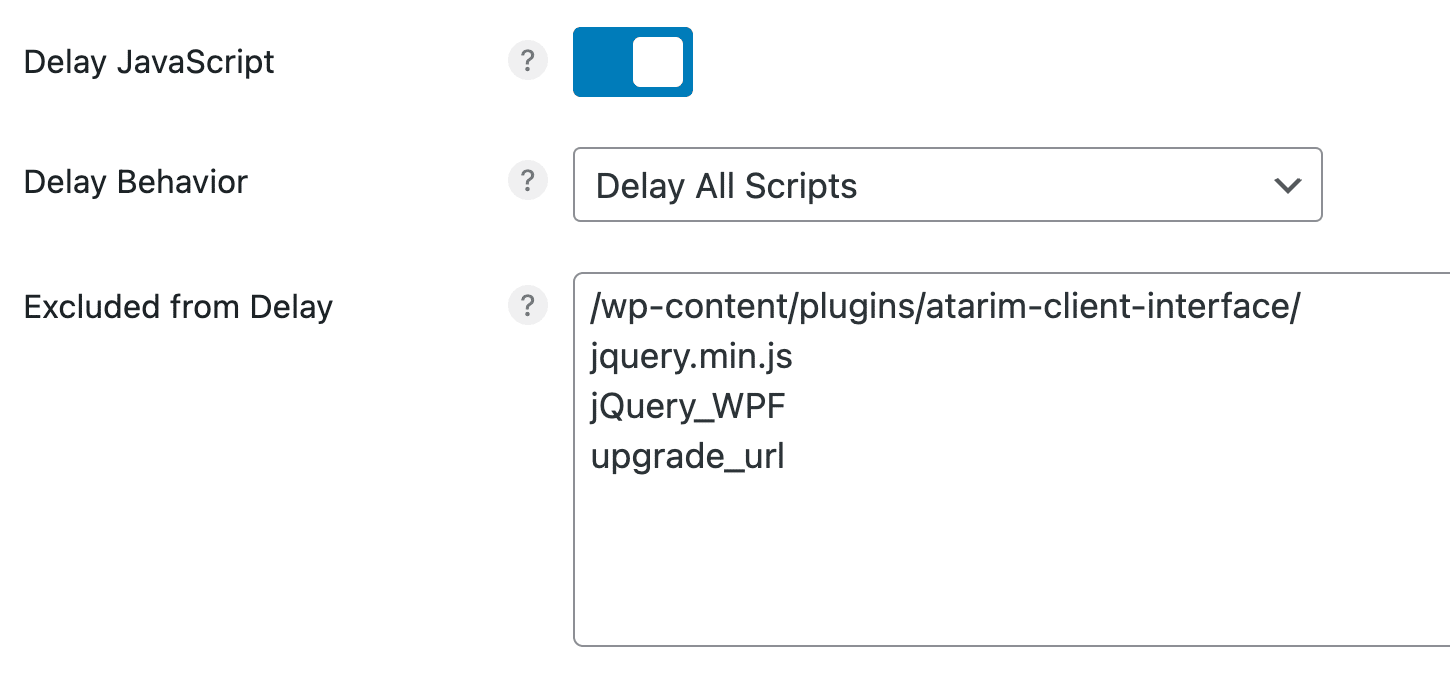Viewport: 1450px width, 674px height.
Task: Select the Delay JavaScript label
Action: [148, 61]
